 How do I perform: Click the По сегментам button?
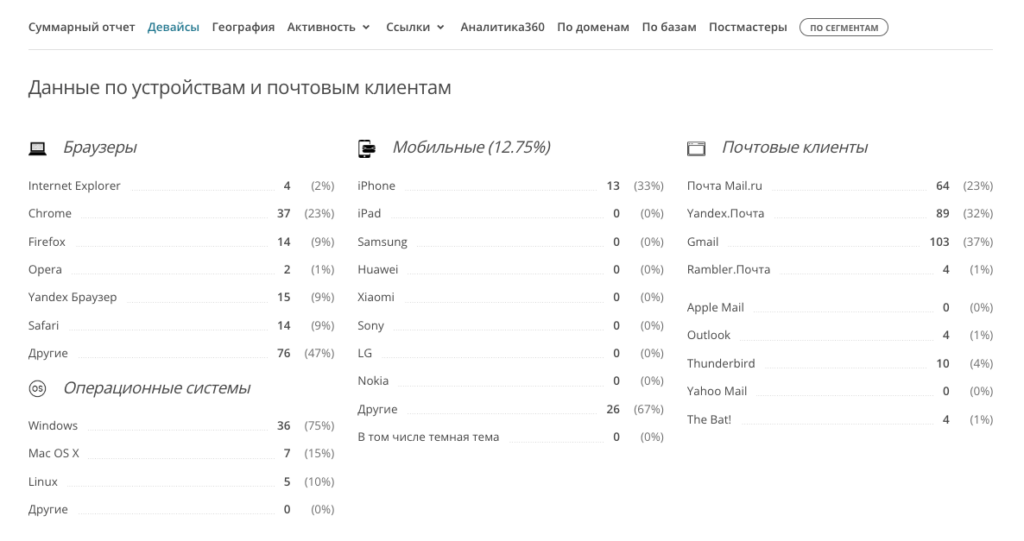(843, 28)
